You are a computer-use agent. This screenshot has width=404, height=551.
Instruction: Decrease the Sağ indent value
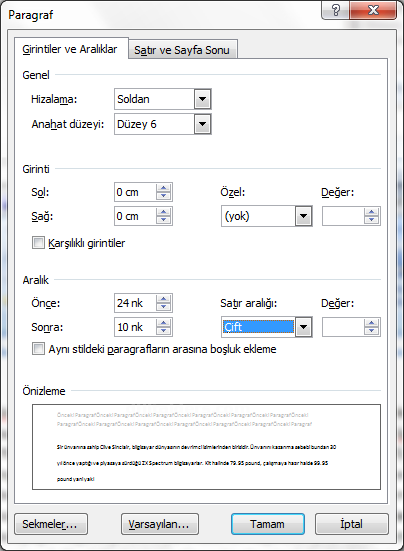163,220
